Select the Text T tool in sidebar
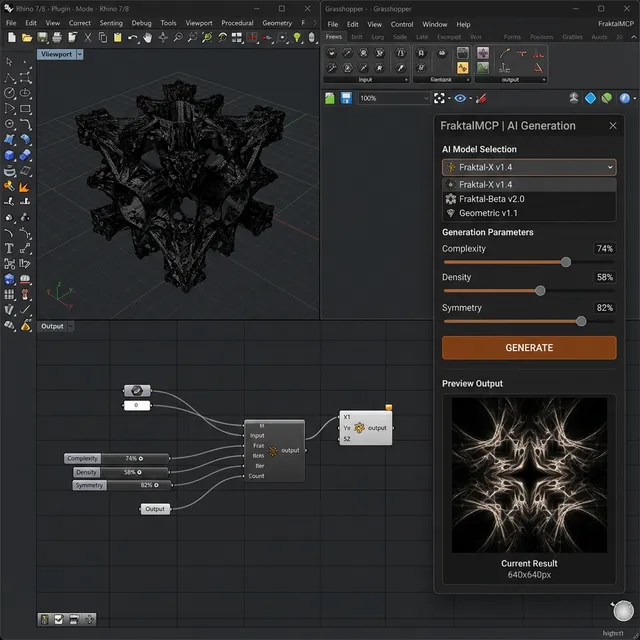 (x=9, y=248)
